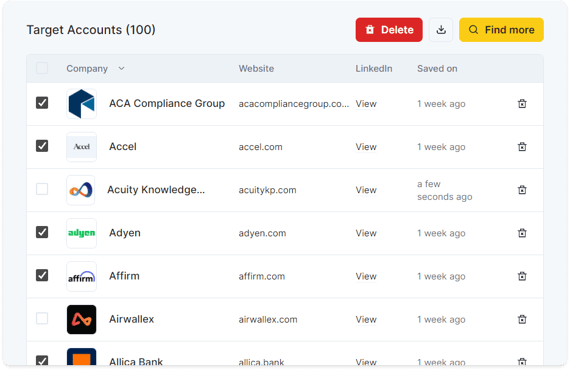Delete ACA Compliance Group via trash icon

(x=522, y=104)
